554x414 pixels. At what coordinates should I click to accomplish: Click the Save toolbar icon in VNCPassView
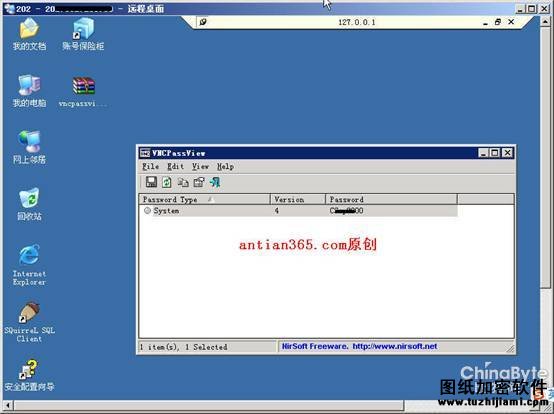(x=151, y=182)
